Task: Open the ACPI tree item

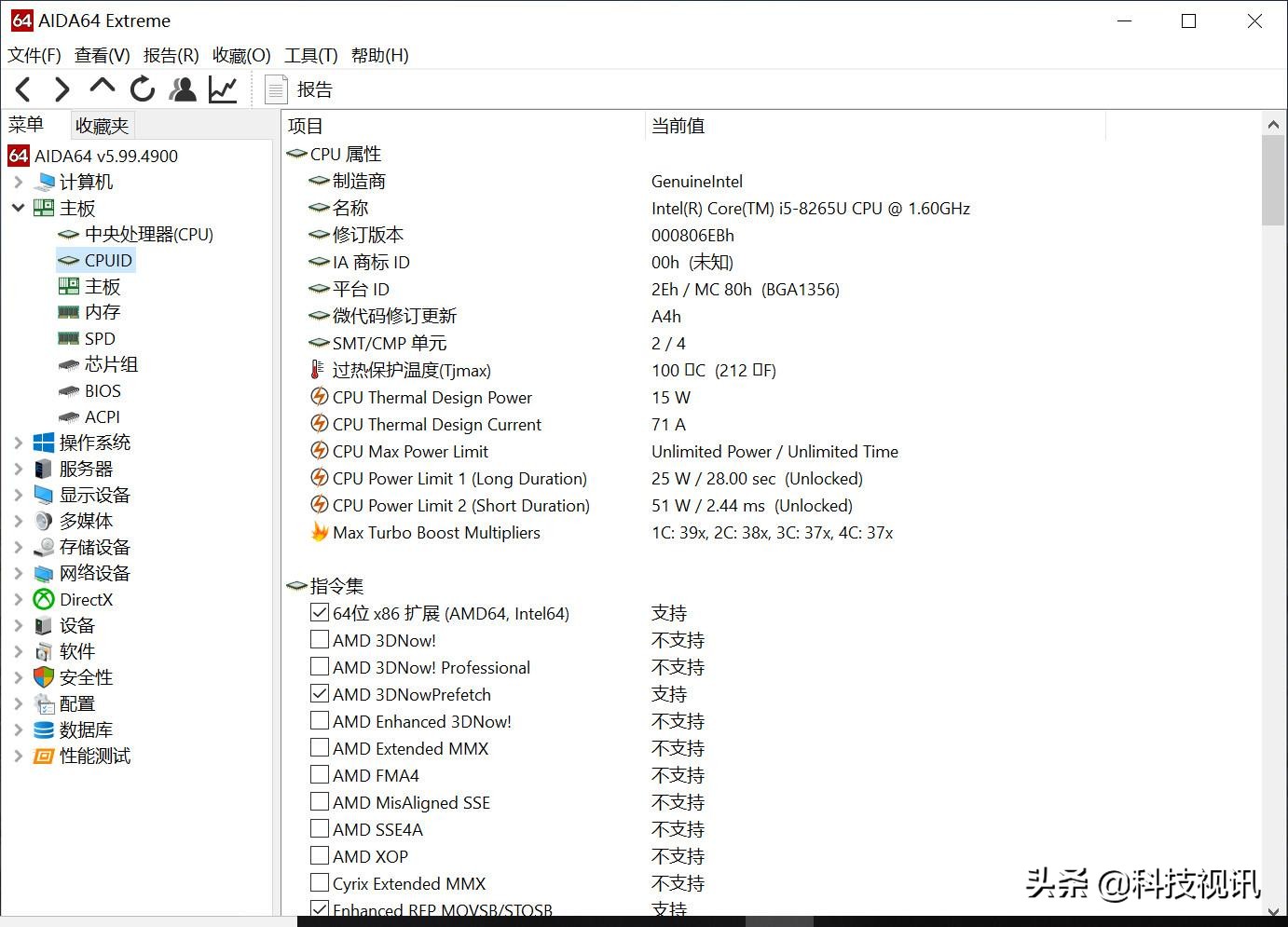Action: tap(89, 416)
